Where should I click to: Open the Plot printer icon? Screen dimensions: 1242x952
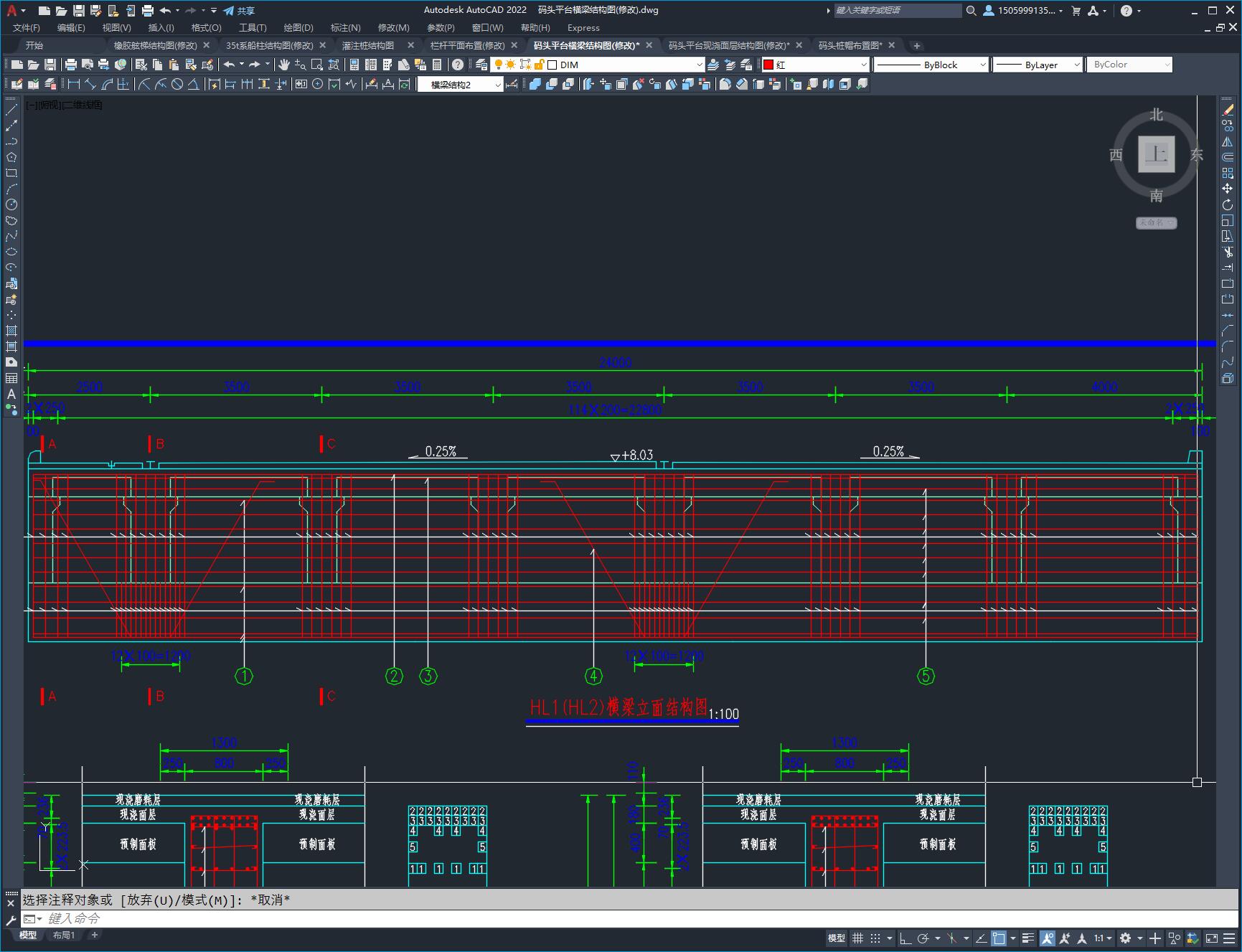pyautogui.click(x=71, y=65)
